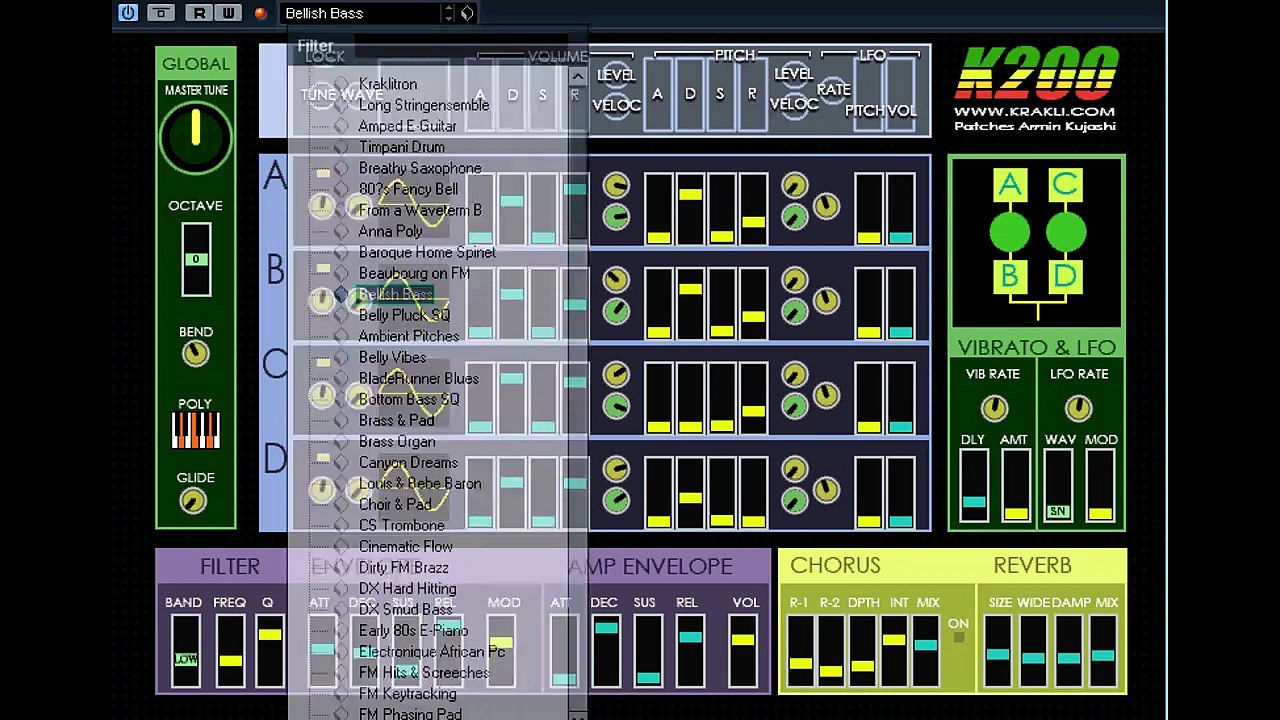
Task: Adjust vibrato DLY slider
Action: (973, 486)
